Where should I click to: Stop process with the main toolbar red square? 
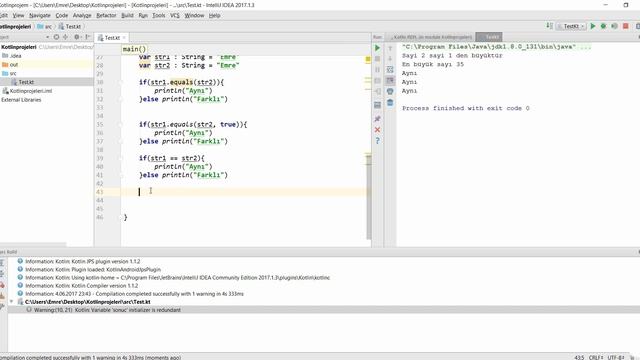point(626,26)
